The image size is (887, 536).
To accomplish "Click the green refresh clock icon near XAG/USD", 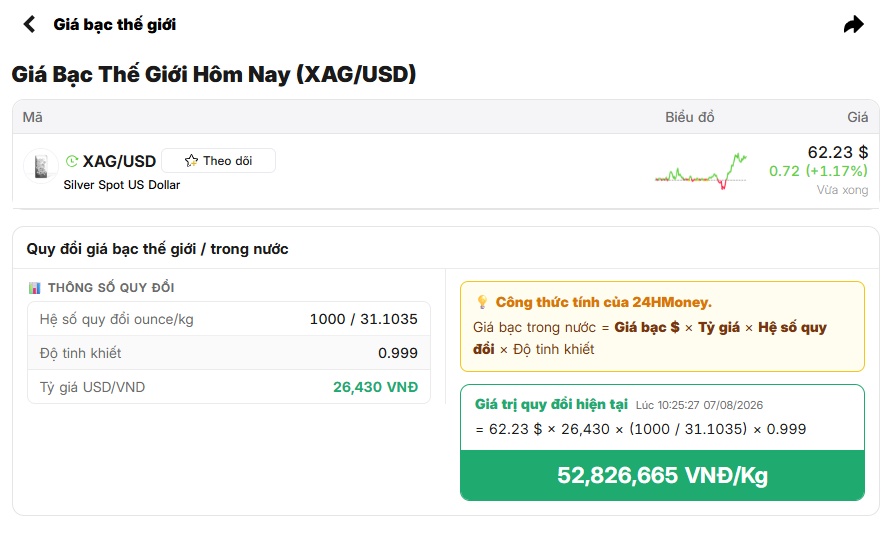I will click(72, 161).
